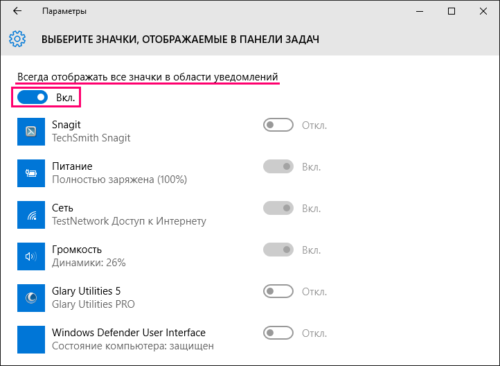The height and width of the screenshot is (366, 500).
Task: Turn off always show all icons toggle
Action: tap(33, 97)
